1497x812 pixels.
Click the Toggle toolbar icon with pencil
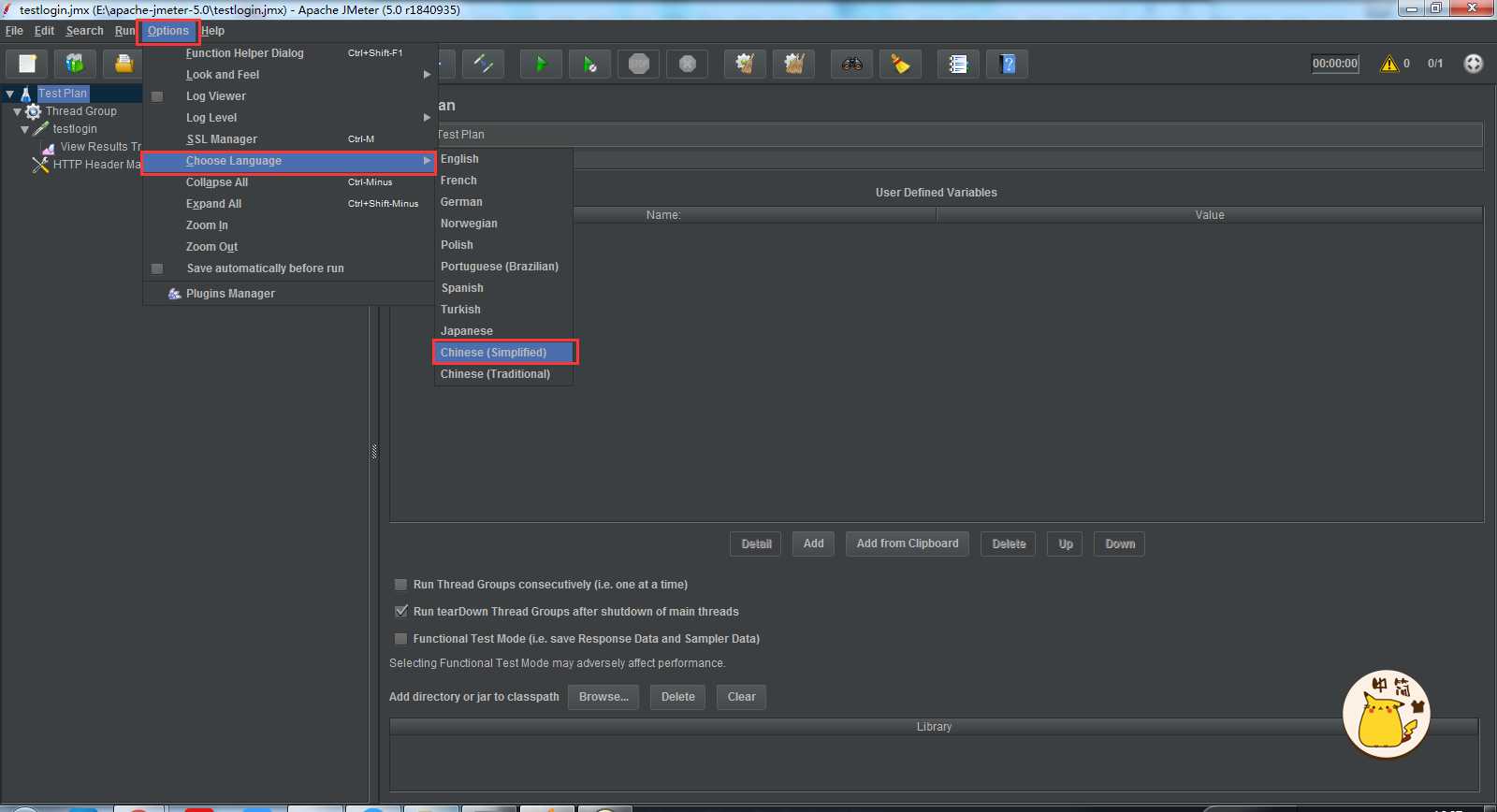[x=483, y=64]
